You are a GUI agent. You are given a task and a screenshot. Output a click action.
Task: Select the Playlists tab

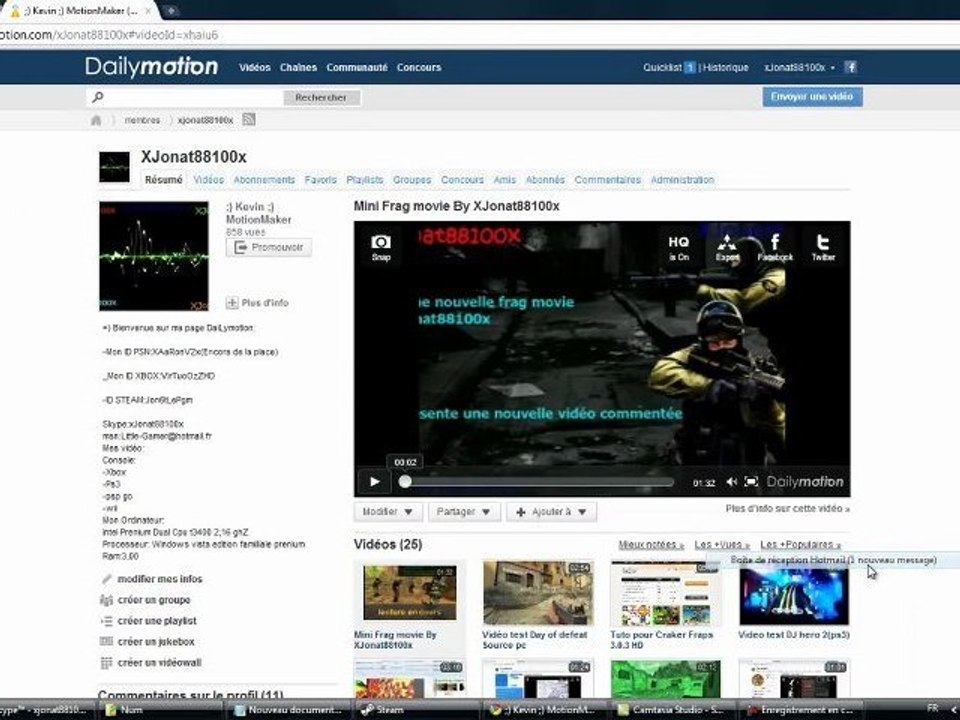coord(364,179)
